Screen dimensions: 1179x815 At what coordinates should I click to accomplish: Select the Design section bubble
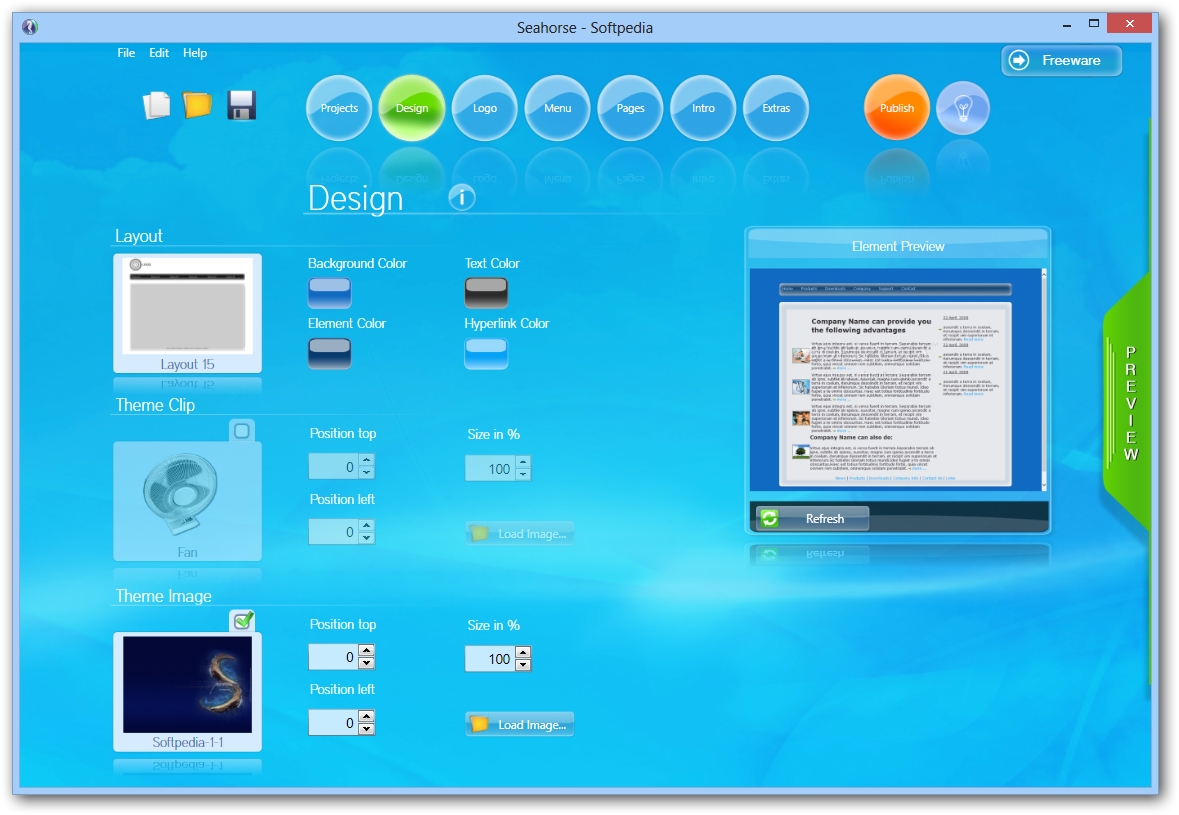point(412,108)
